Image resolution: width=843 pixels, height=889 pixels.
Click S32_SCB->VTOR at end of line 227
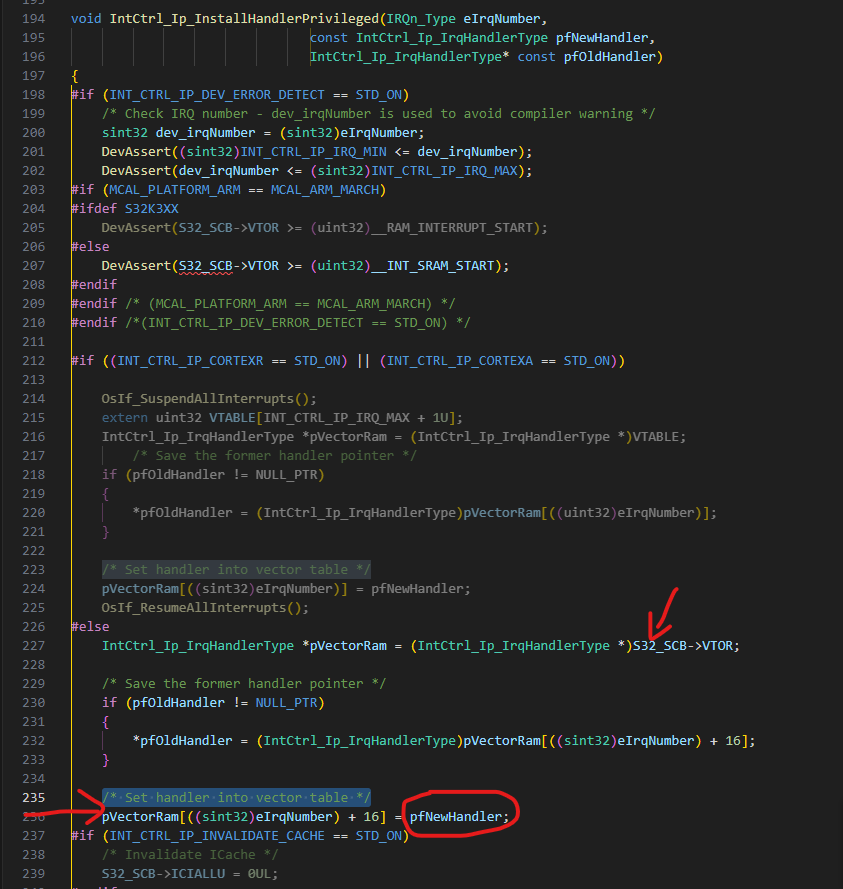[683, 645]
